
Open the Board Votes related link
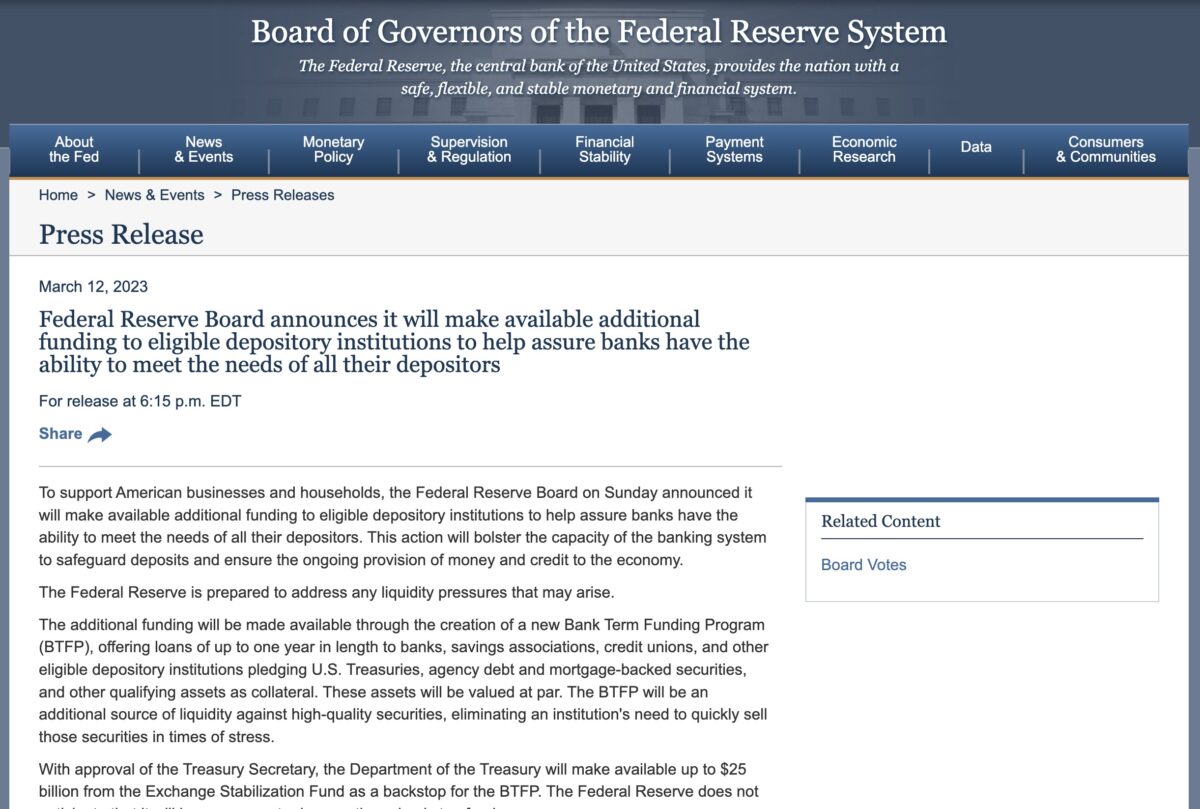864,565
